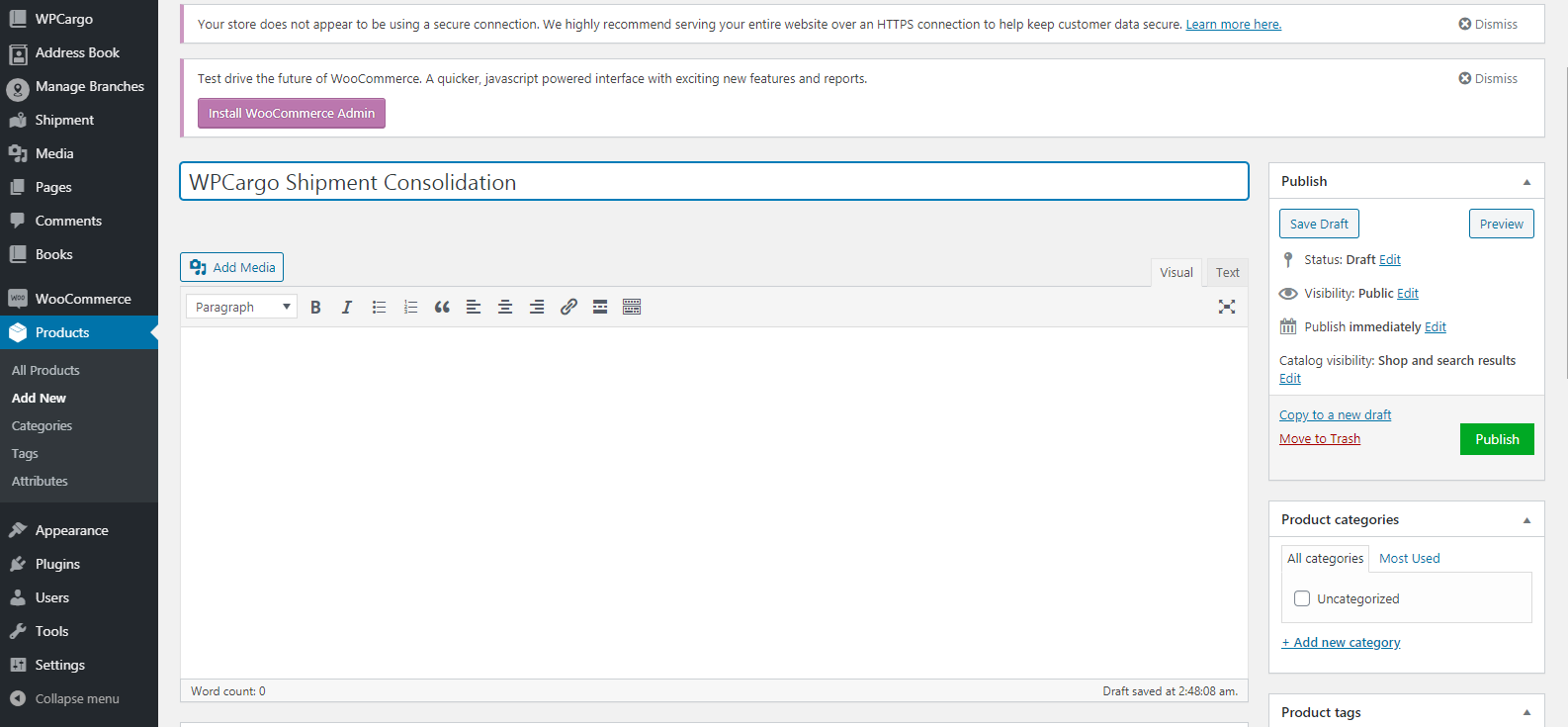Collapse the admin sidebar menu
The height and width of the screenshot is (727, 1568).
76,698
